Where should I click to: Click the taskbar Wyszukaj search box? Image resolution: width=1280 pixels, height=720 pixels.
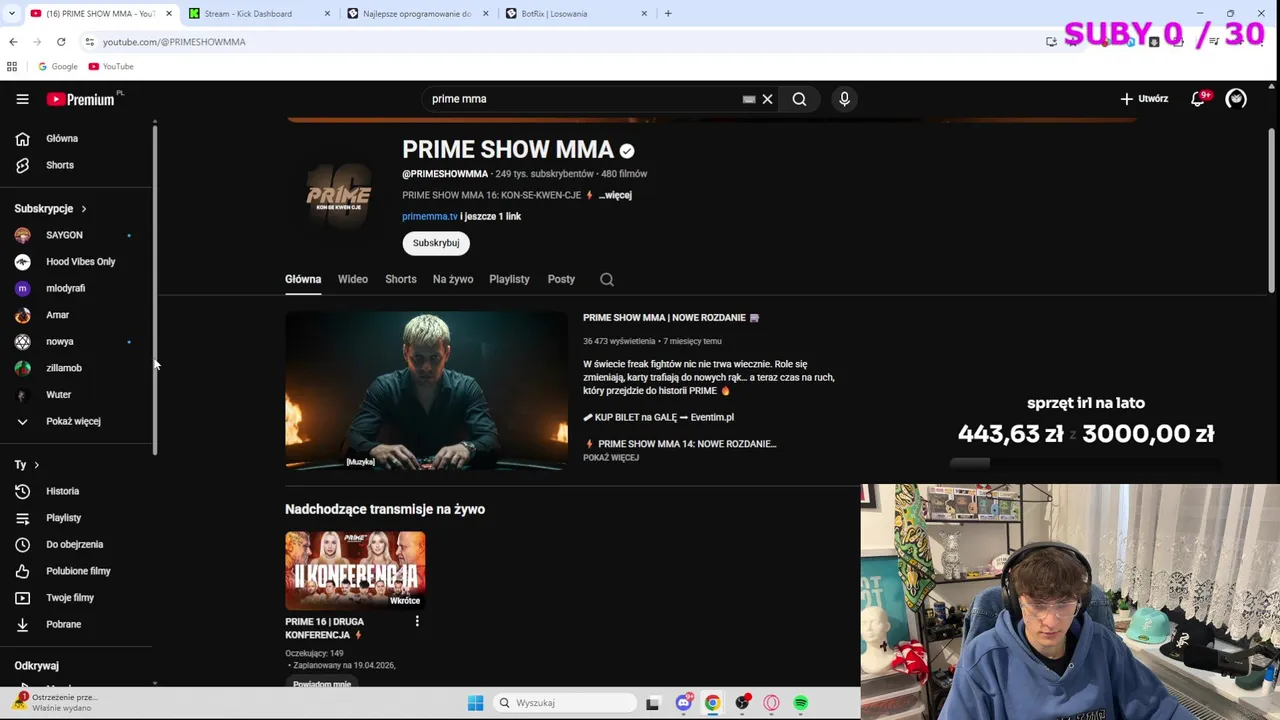[x=564, y=703]
